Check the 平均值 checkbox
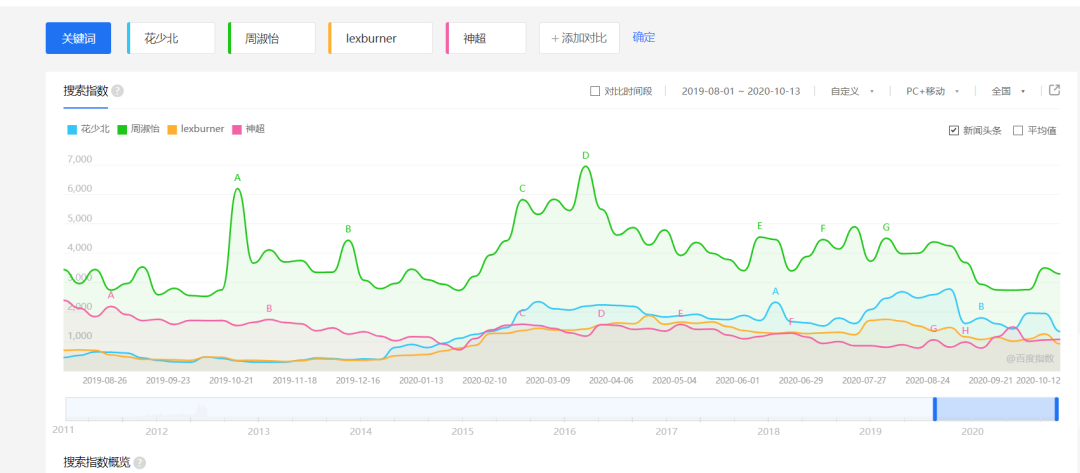The width and height of the screenshot is (1080, 473). pos(1018,130)
